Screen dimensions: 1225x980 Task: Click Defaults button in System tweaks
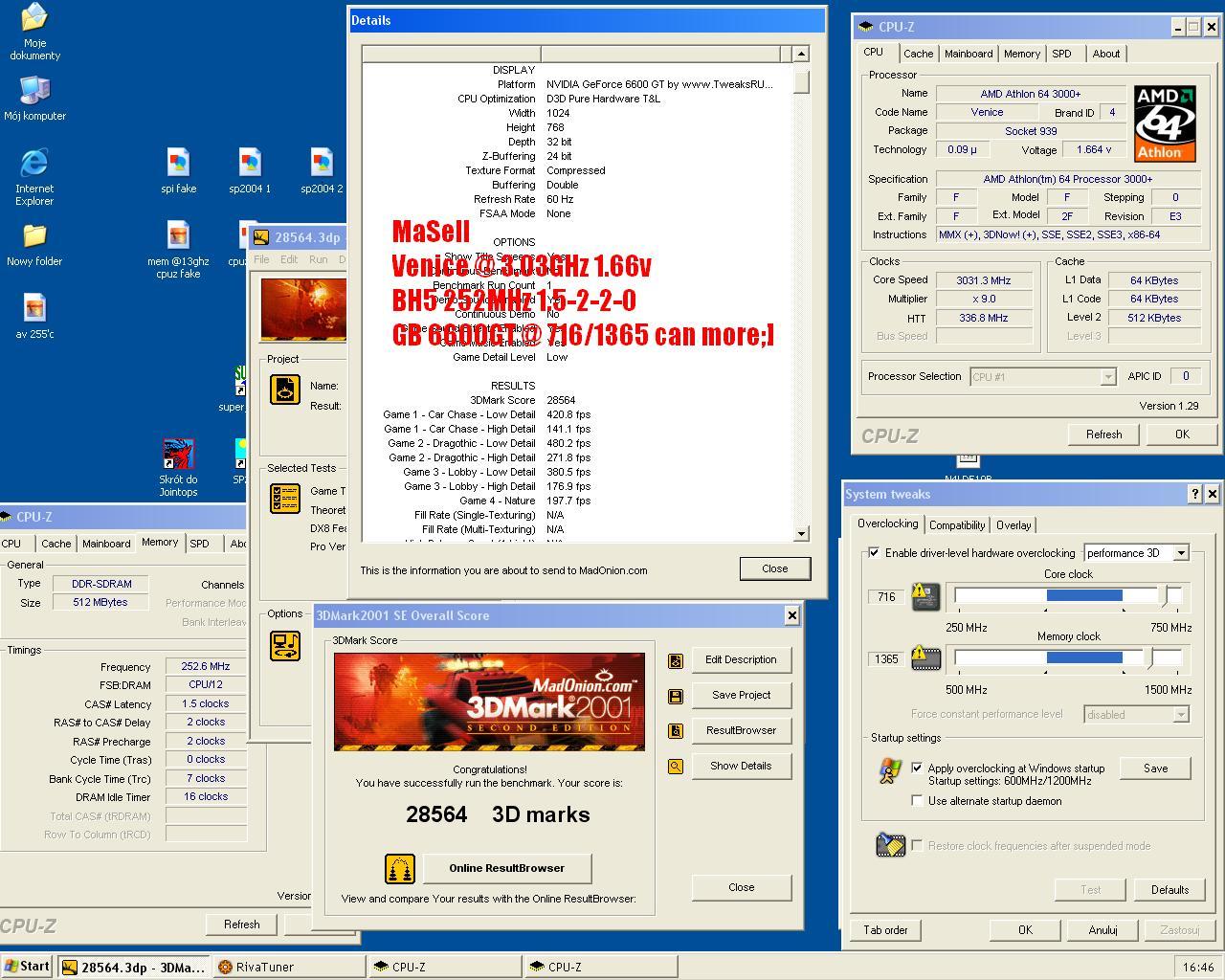pyautogui.click(x=1169, y=890)
